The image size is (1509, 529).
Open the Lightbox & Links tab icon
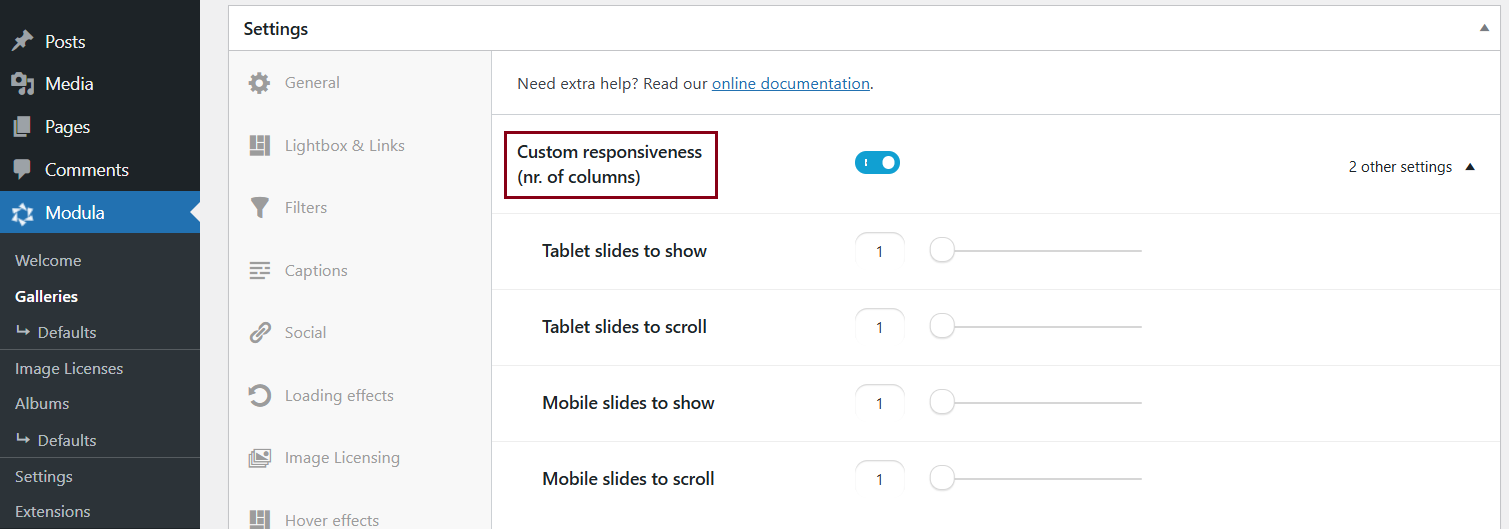[260, 146]
